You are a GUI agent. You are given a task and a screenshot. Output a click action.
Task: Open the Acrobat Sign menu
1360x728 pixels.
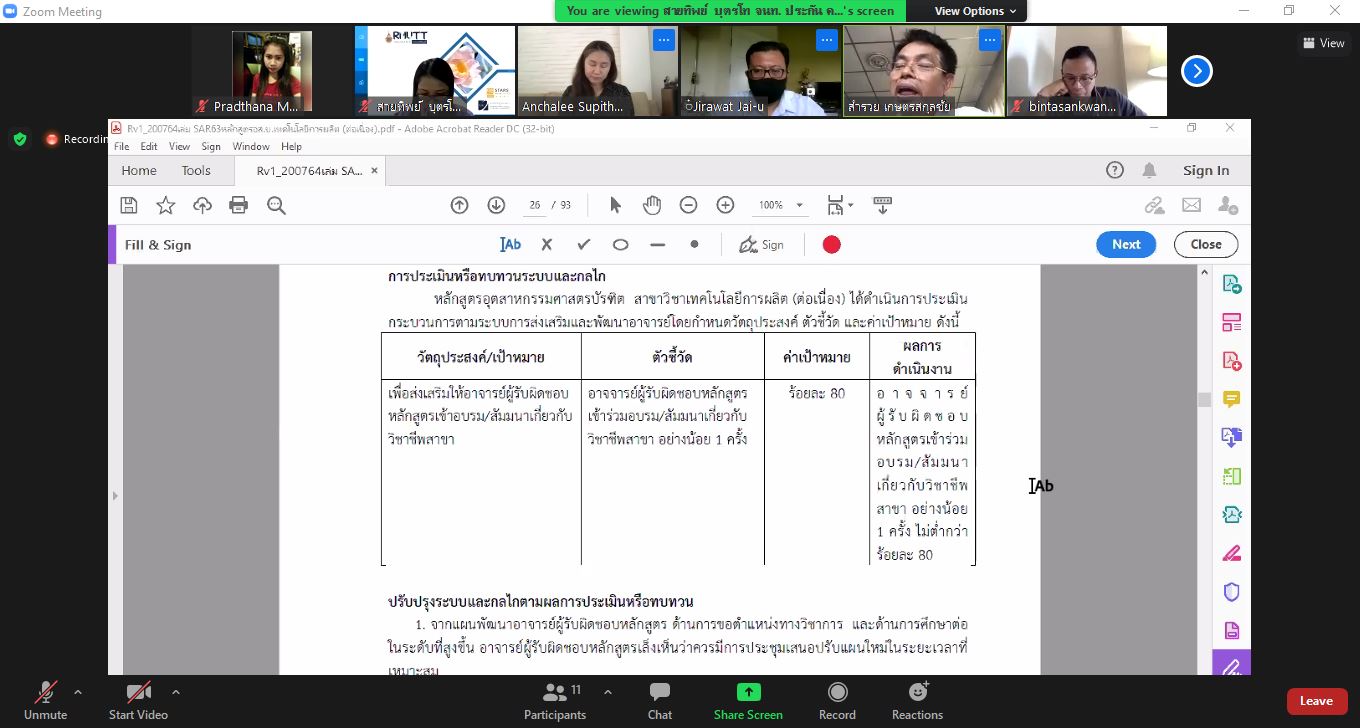pos(211,146)
